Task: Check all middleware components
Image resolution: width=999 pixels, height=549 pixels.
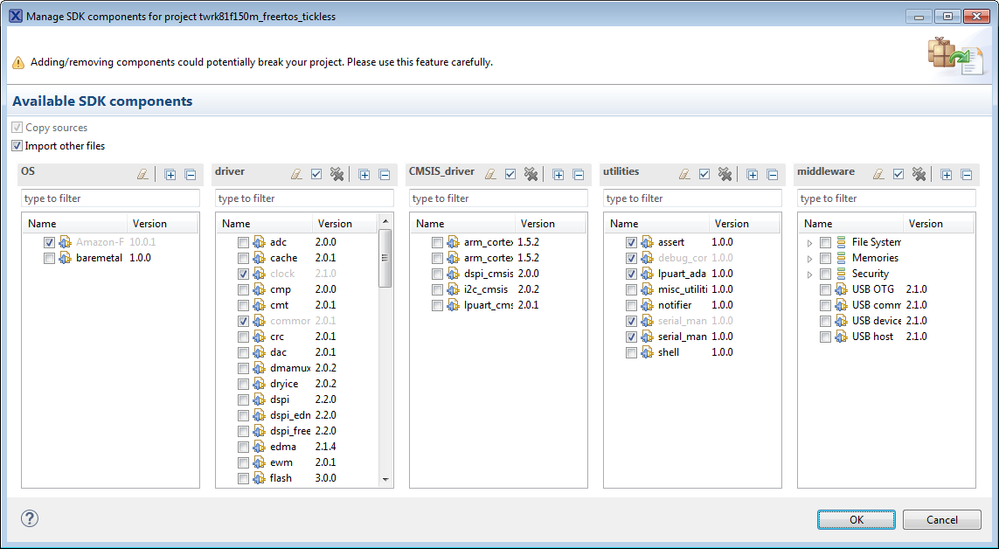Action: 898,174
